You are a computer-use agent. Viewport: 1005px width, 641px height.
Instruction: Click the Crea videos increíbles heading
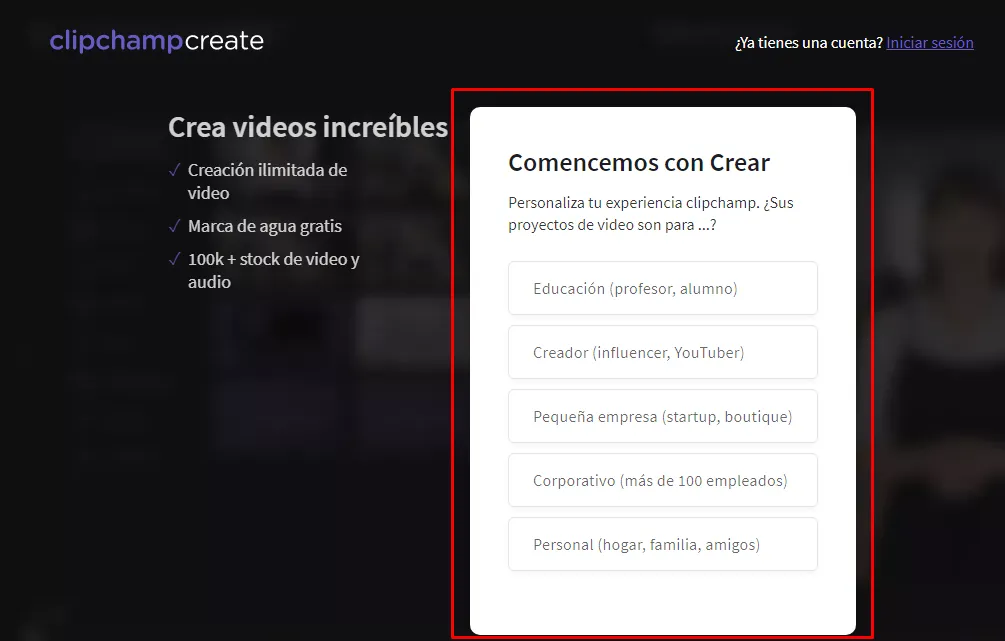pyautogui.click(x=308, y=127)
